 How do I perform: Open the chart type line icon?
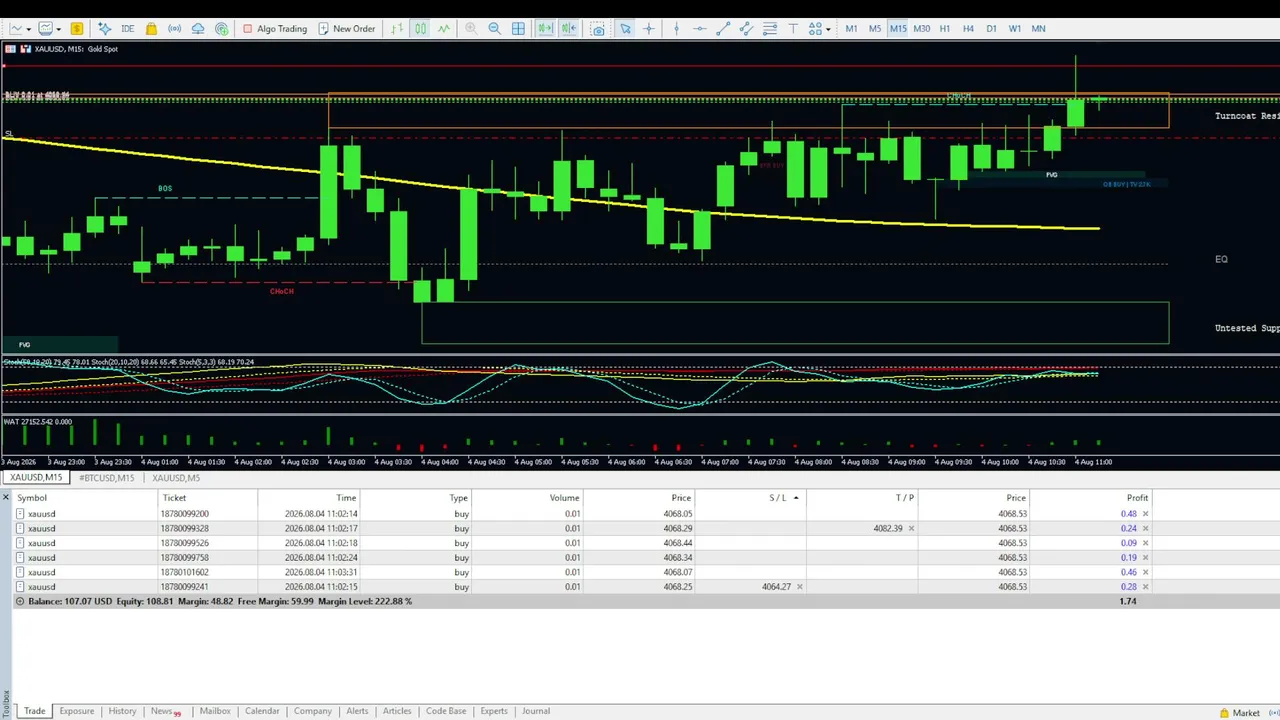click(16, 28)
